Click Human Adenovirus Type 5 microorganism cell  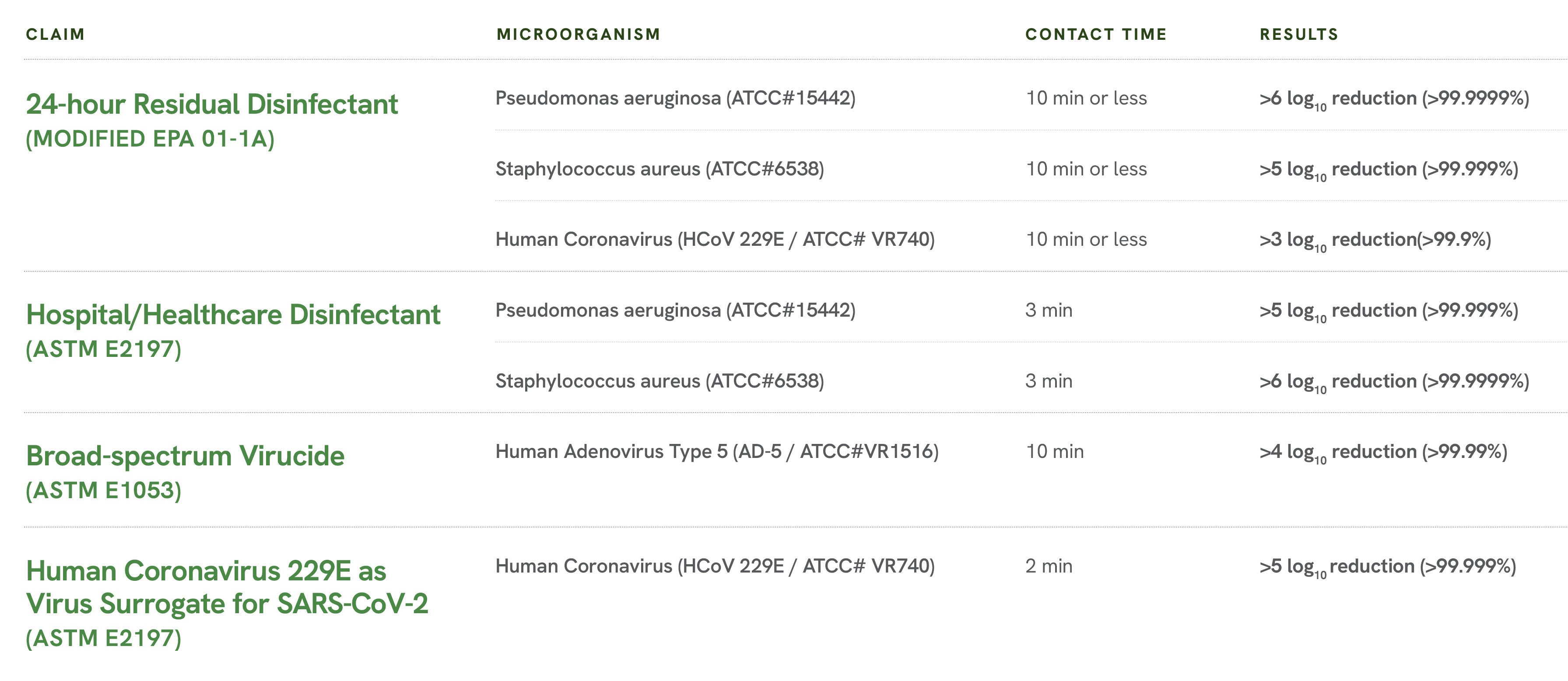coord(717,451)
